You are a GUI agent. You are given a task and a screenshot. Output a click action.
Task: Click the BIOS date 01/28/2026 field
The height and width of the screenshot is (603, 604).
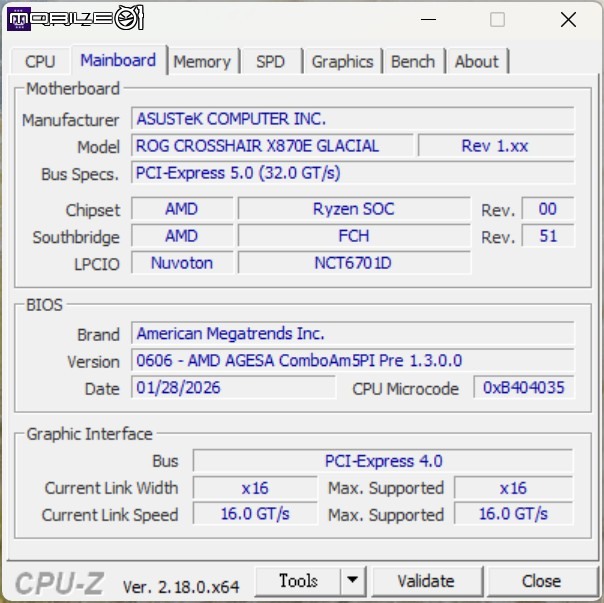point(233,387)
